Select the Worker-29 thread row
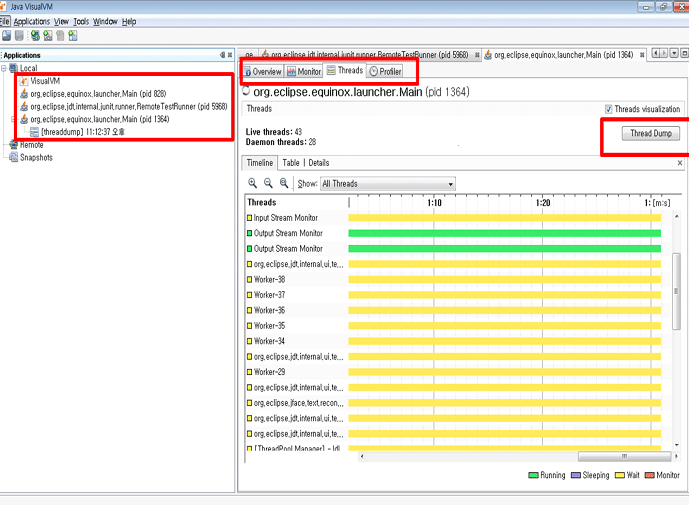The height and width of the screenshot is (520, 689). [453, 372]
